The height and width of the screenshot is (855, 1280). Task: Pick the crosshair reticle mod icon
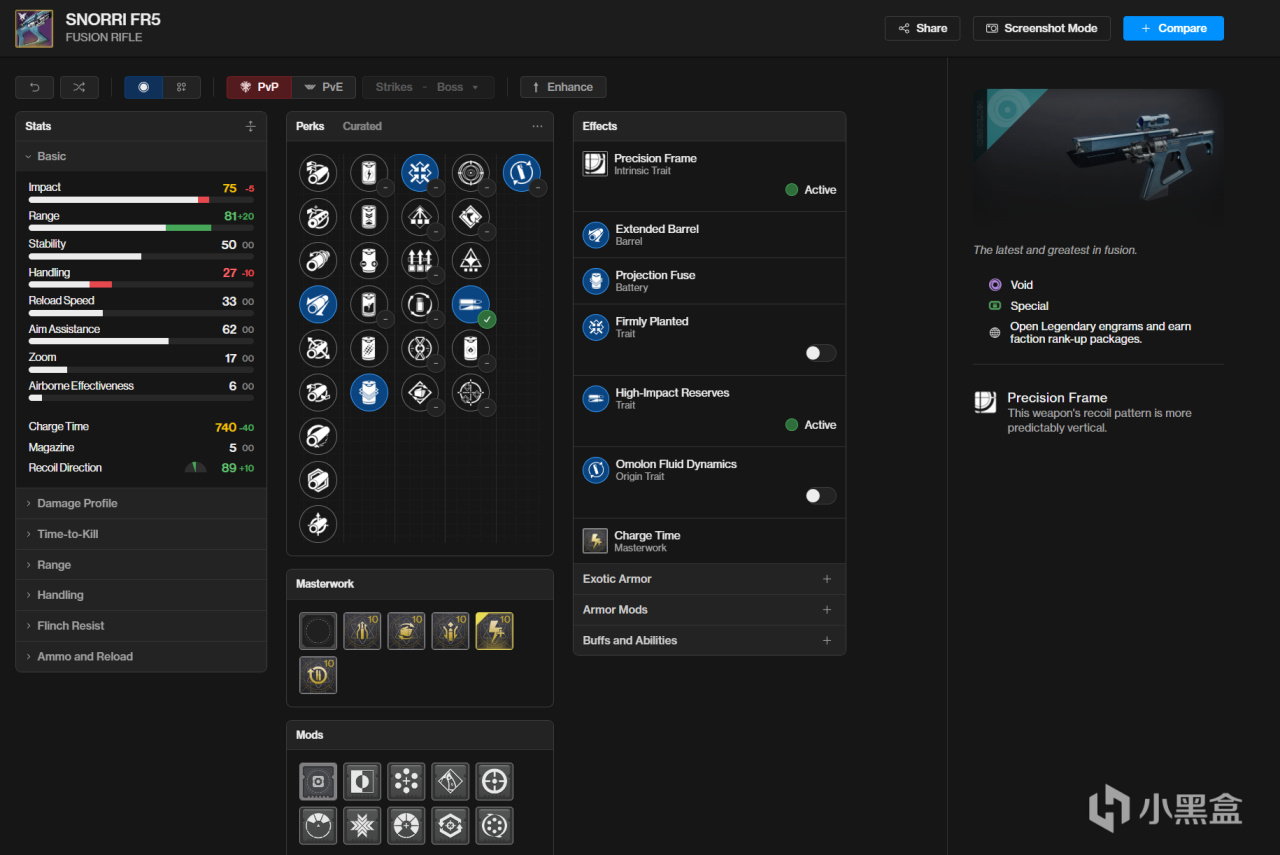click(494, 782)
